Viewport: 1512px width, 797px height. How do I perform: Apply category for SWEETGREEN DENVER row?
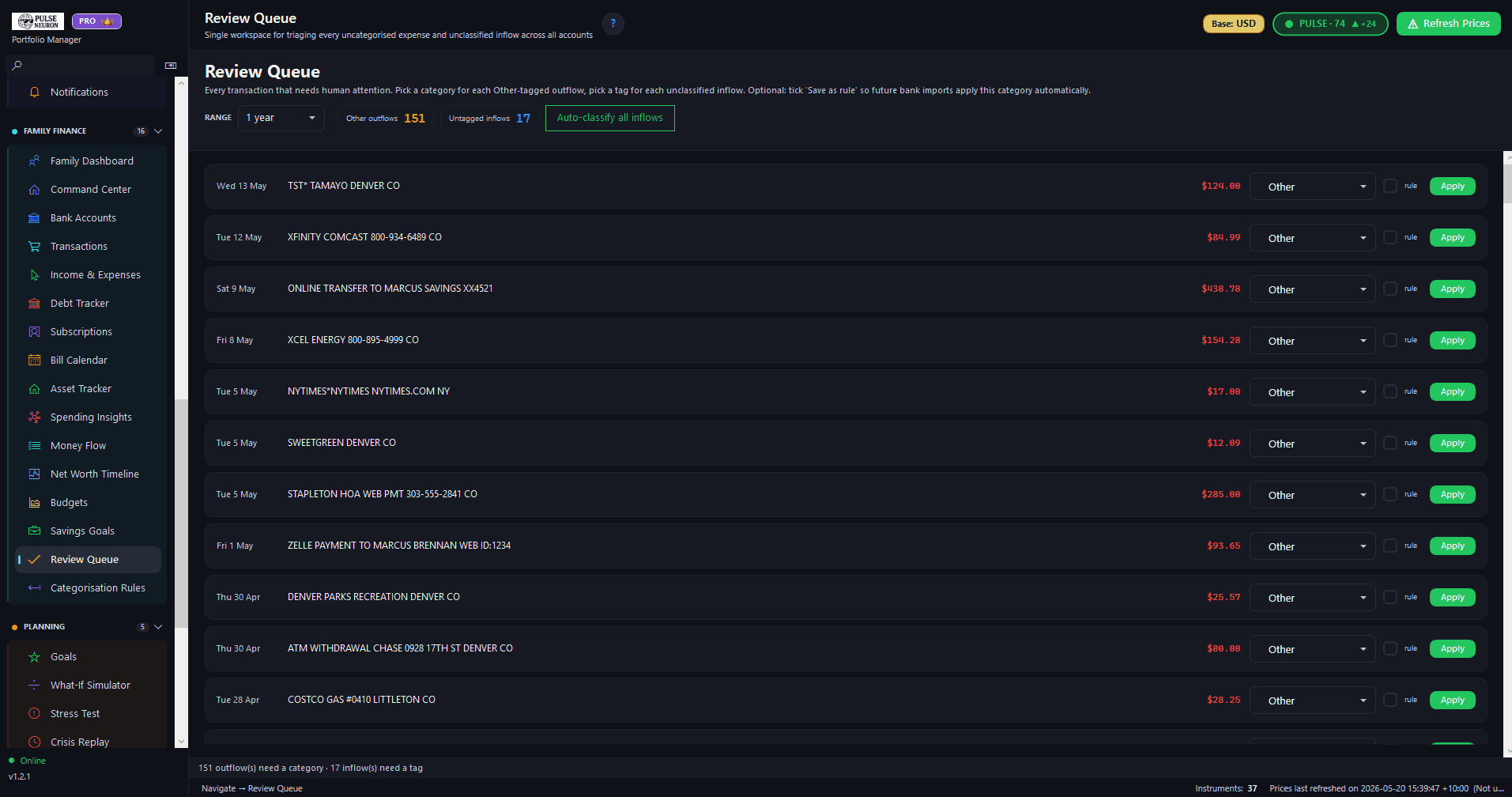1453,443
